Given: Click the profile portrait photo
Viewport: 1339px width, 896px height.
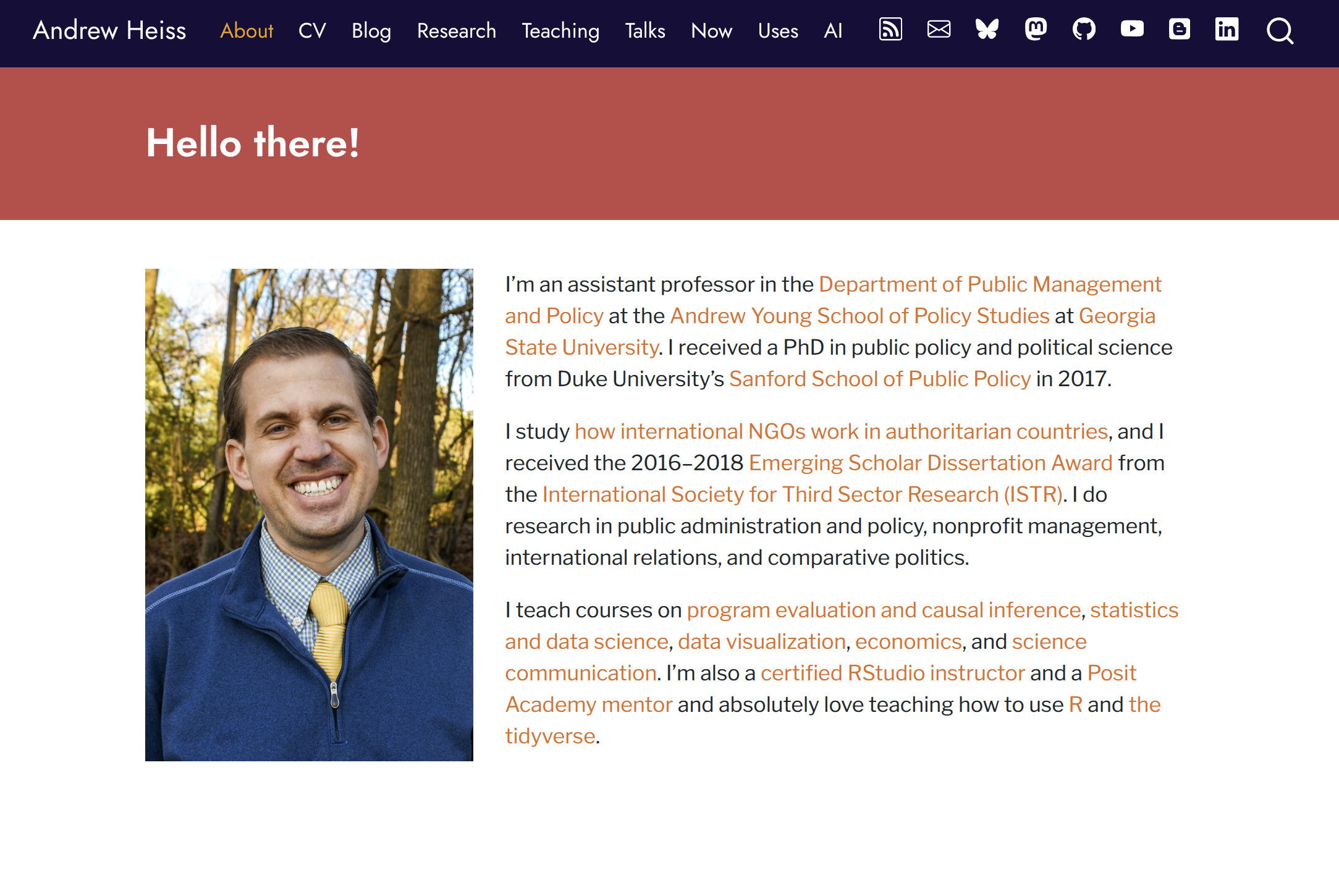Looking at the screenshot, I should [309, 515].
